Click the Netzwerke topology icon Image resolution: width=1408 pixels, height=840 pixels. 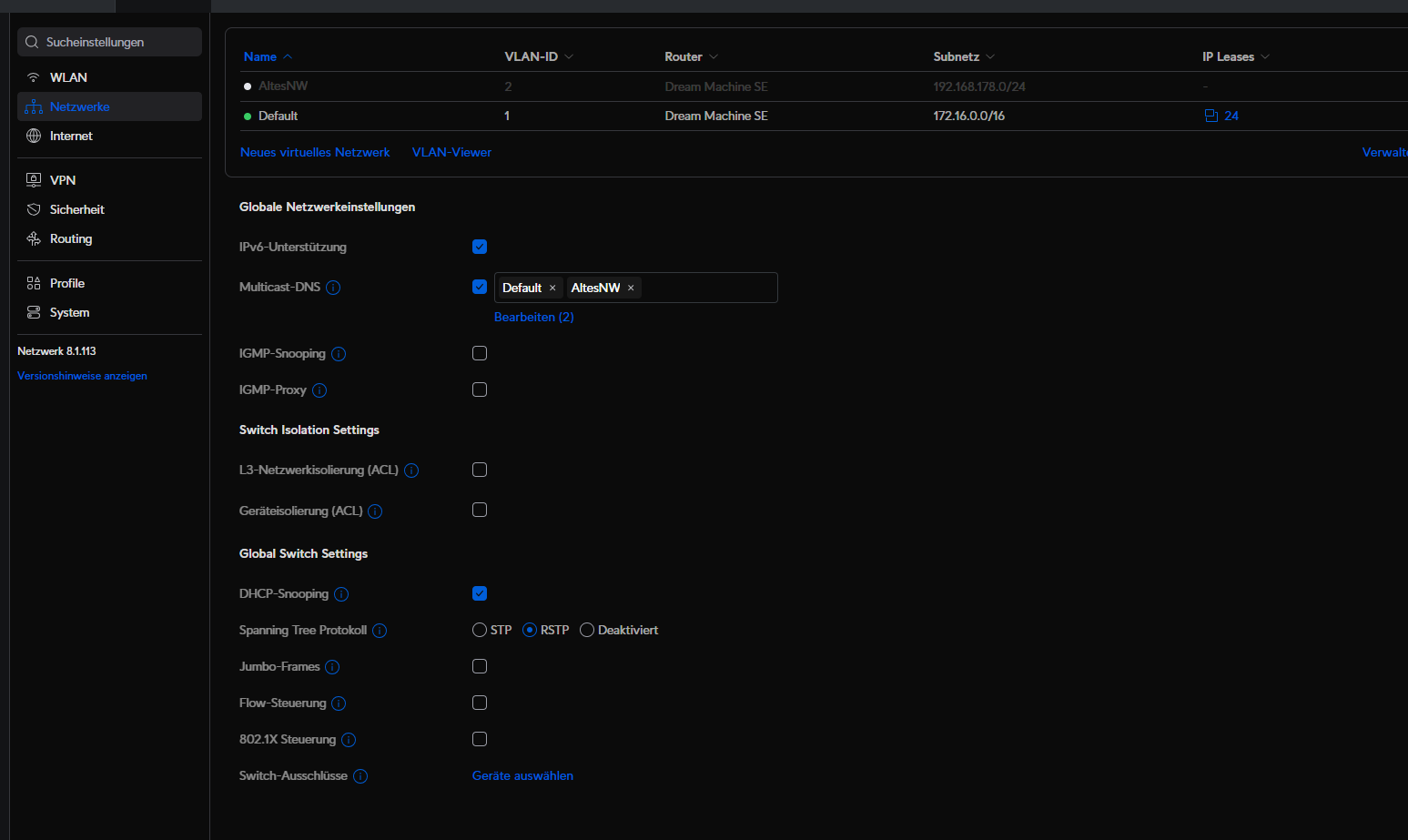coord(34,106)
